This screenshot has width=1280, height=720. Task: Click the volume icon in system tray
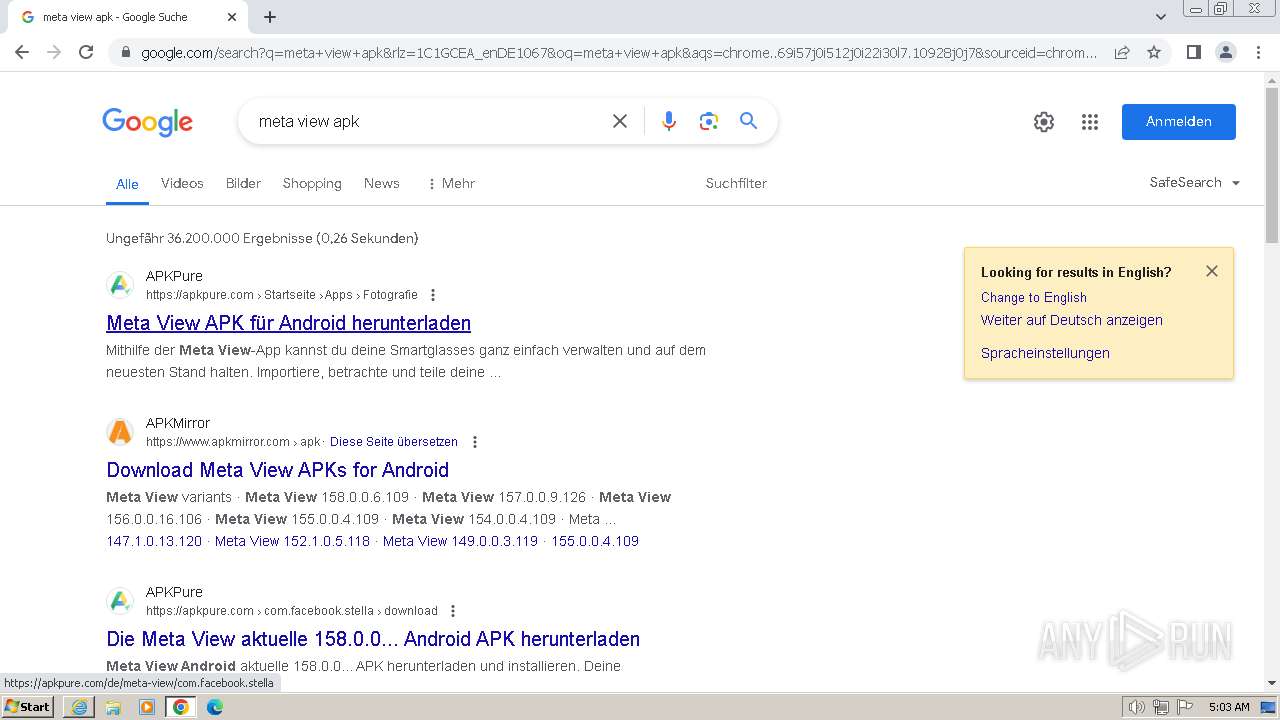[1137, 707]
